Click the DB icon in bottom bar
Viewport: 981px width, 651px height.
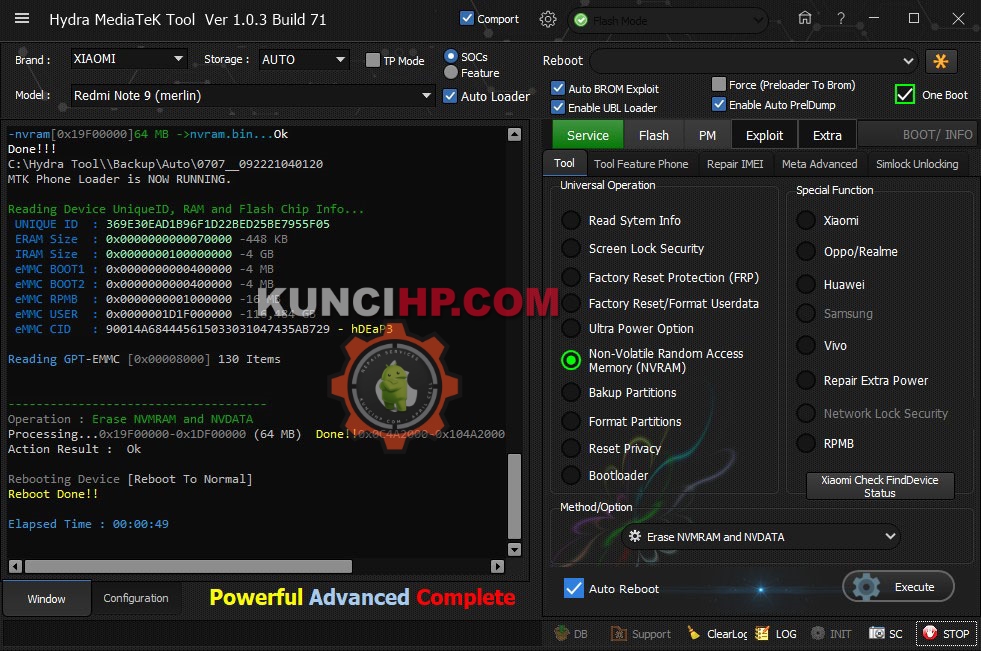(x=562, y=633)
